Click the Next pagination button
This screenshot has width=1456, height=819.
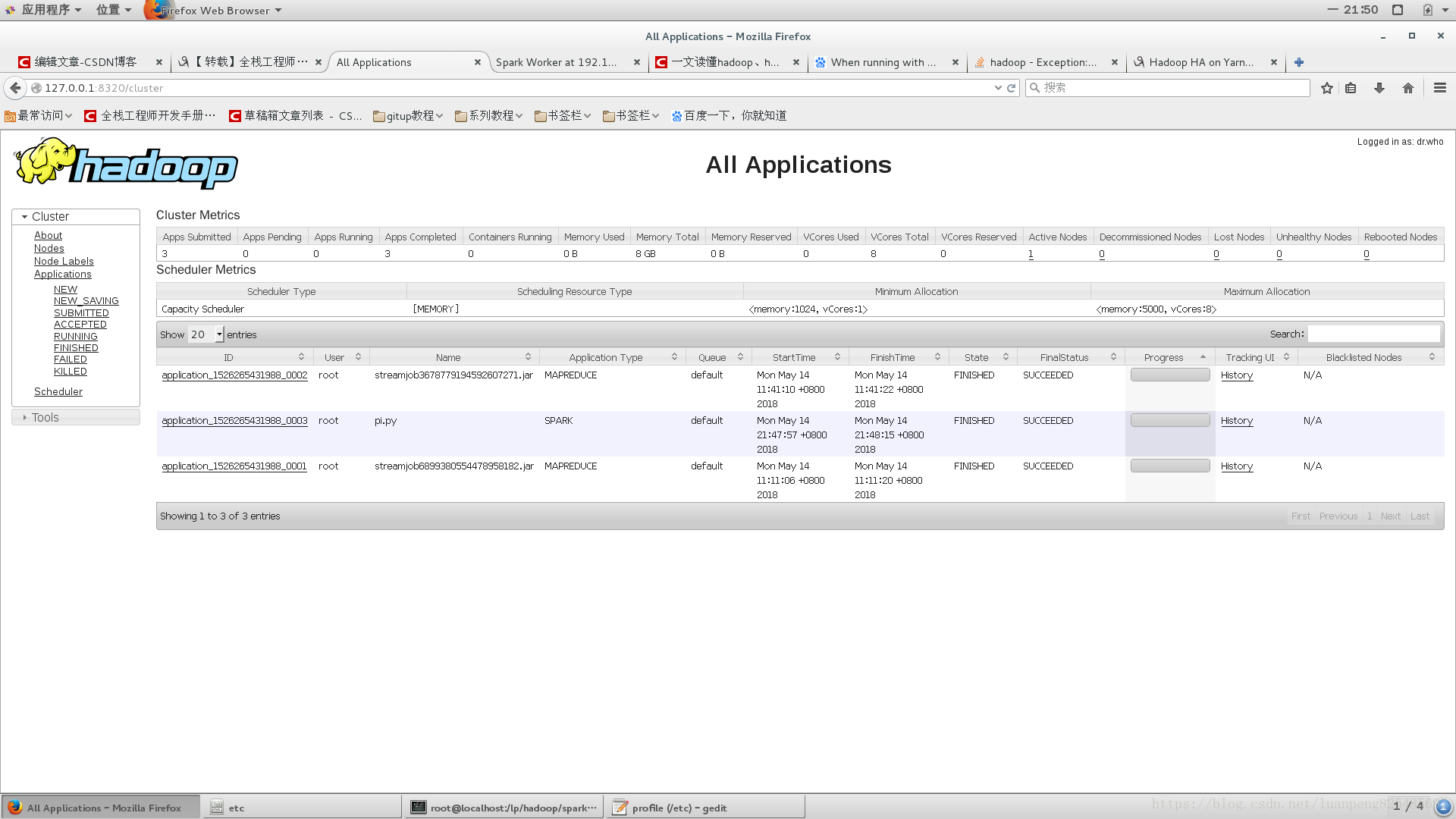tap(1391, 516)
